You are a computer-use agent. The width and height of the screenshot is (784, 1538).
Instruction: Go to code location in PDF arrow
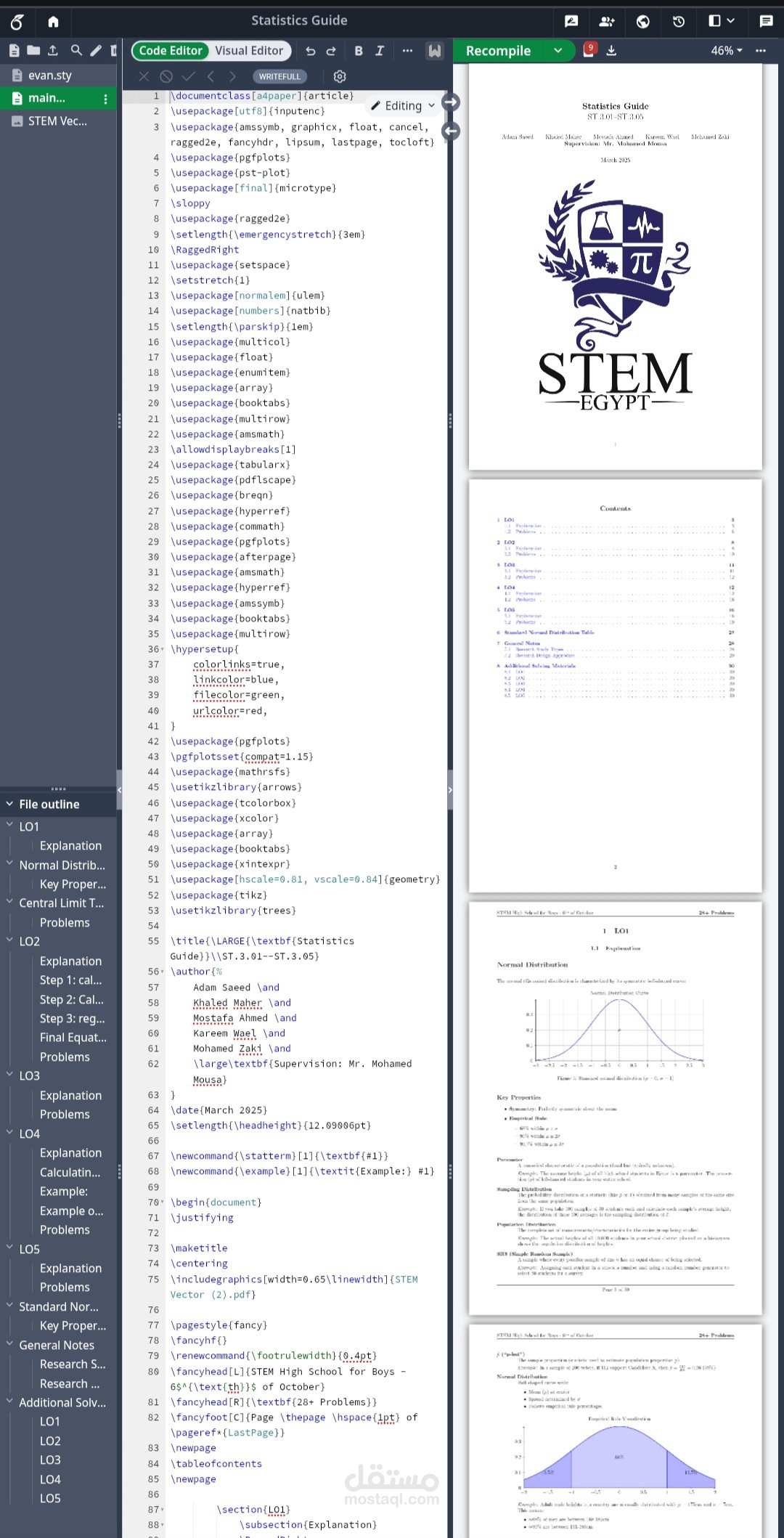click(x=451, y=102)
